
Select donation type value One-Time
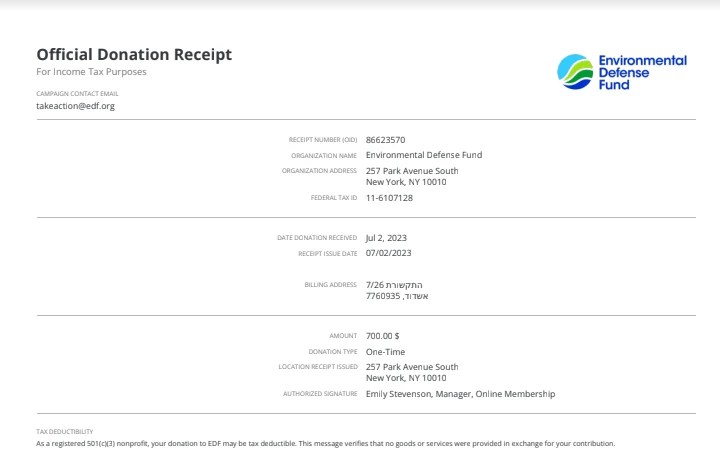[x=385, y=352]
